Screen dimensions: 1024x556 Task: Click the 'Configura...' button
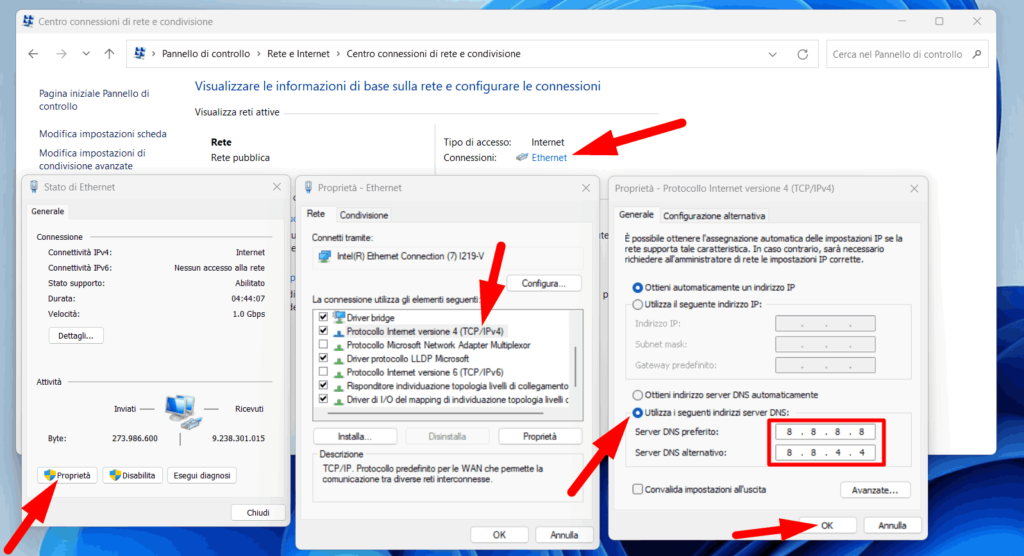(543, 284)
